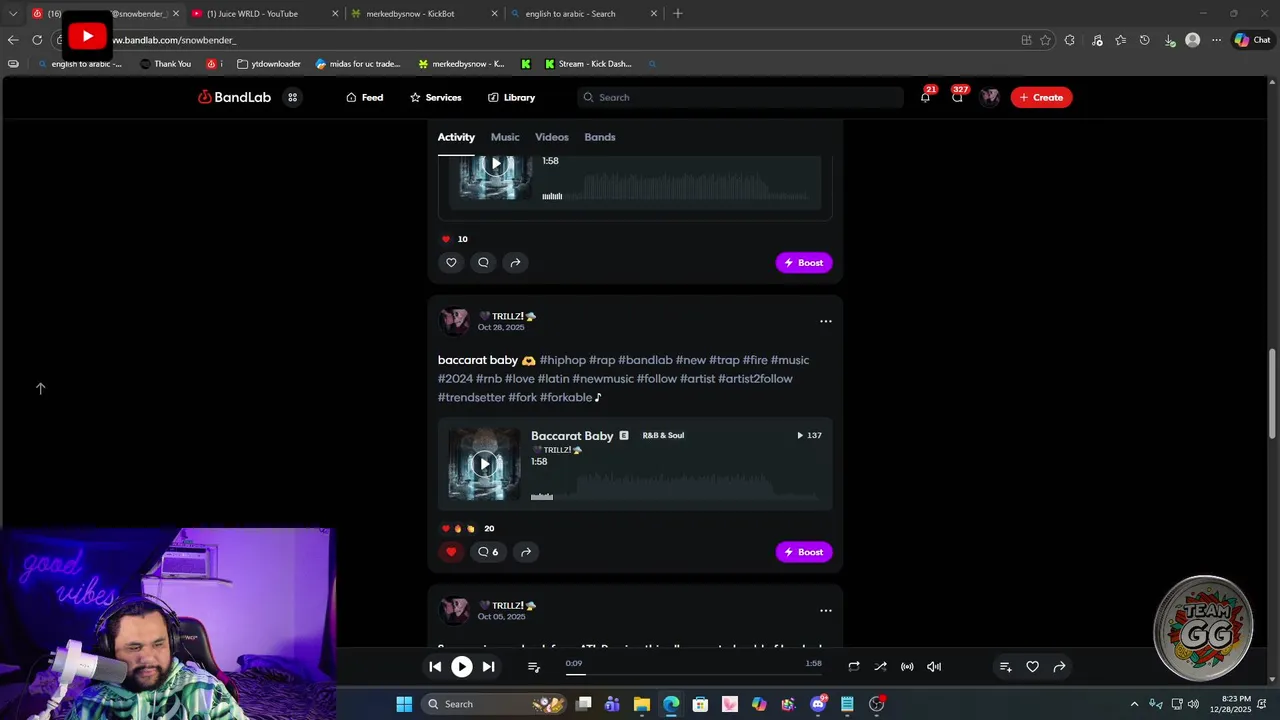
Task: Switch to the Music tab
Action: click(505, 137)
